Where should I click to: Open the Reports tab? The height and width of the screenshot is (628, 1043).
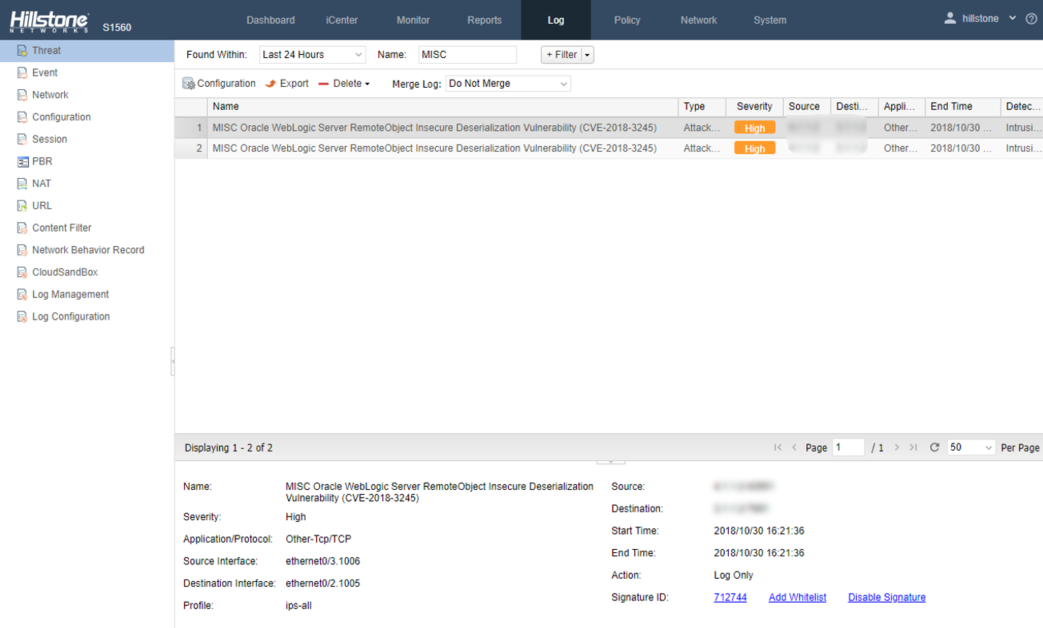point(484,20)
